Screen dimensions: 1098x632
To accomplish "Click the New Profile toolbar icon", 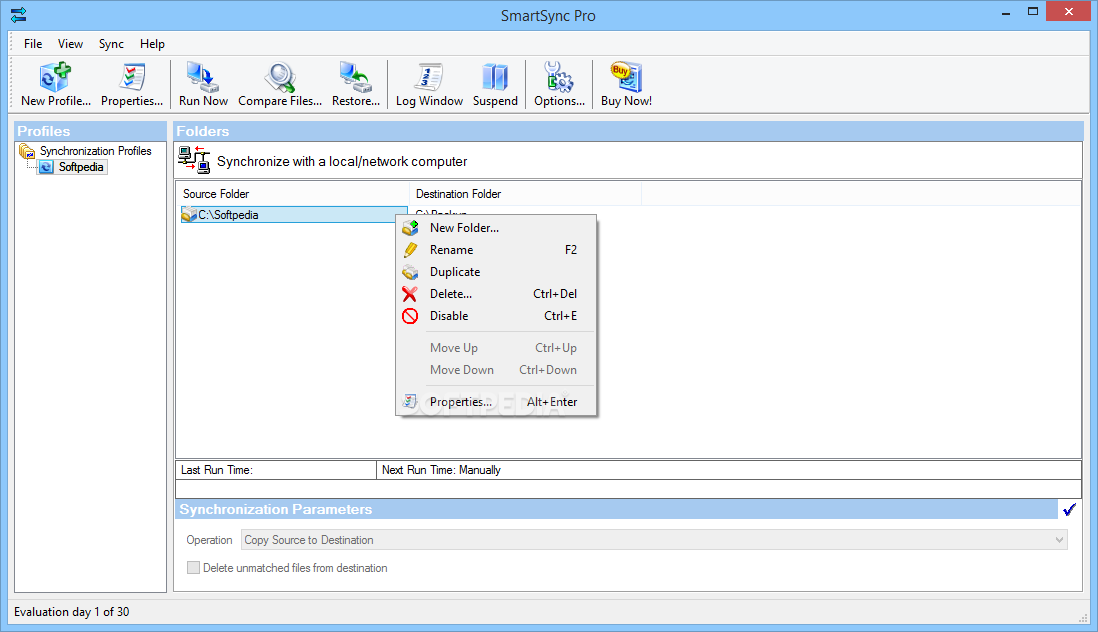I will click(55, 77).
